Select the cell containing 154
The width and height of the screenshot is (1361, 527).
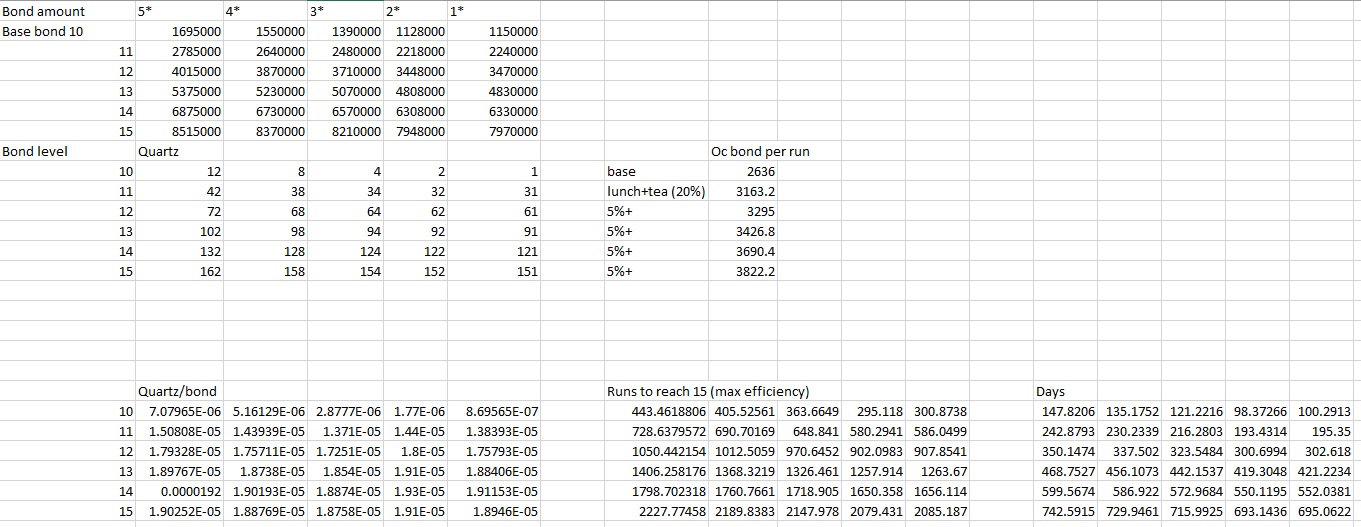coord(345,271)
